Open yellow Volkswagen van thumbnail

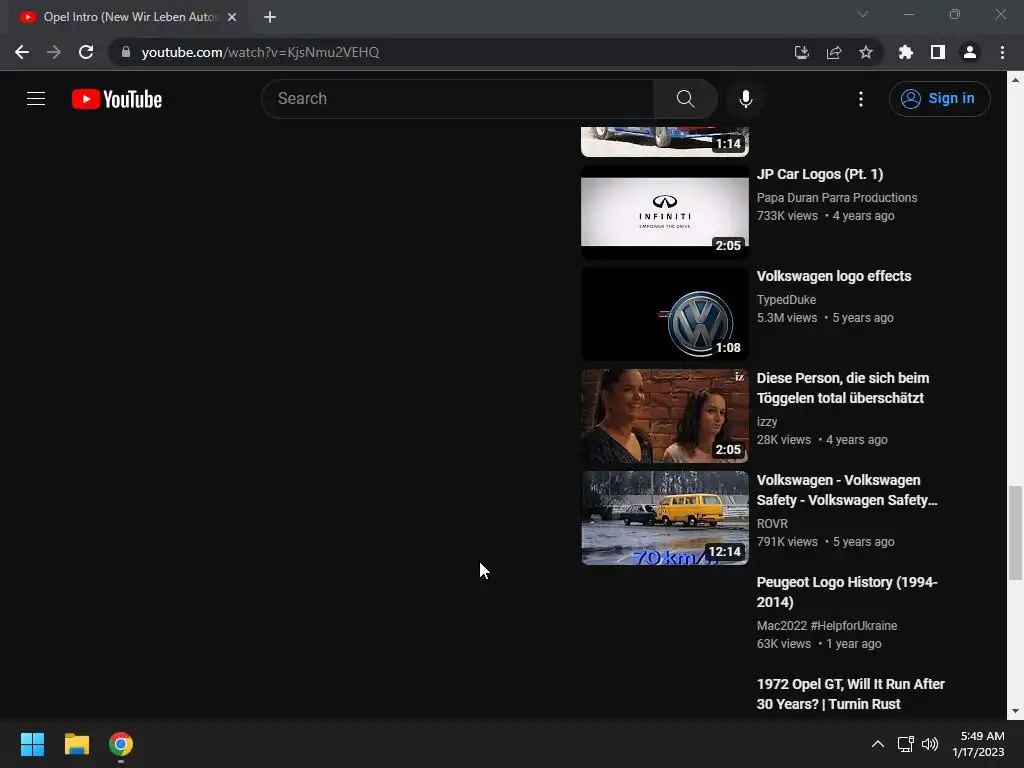click(665, 517)
